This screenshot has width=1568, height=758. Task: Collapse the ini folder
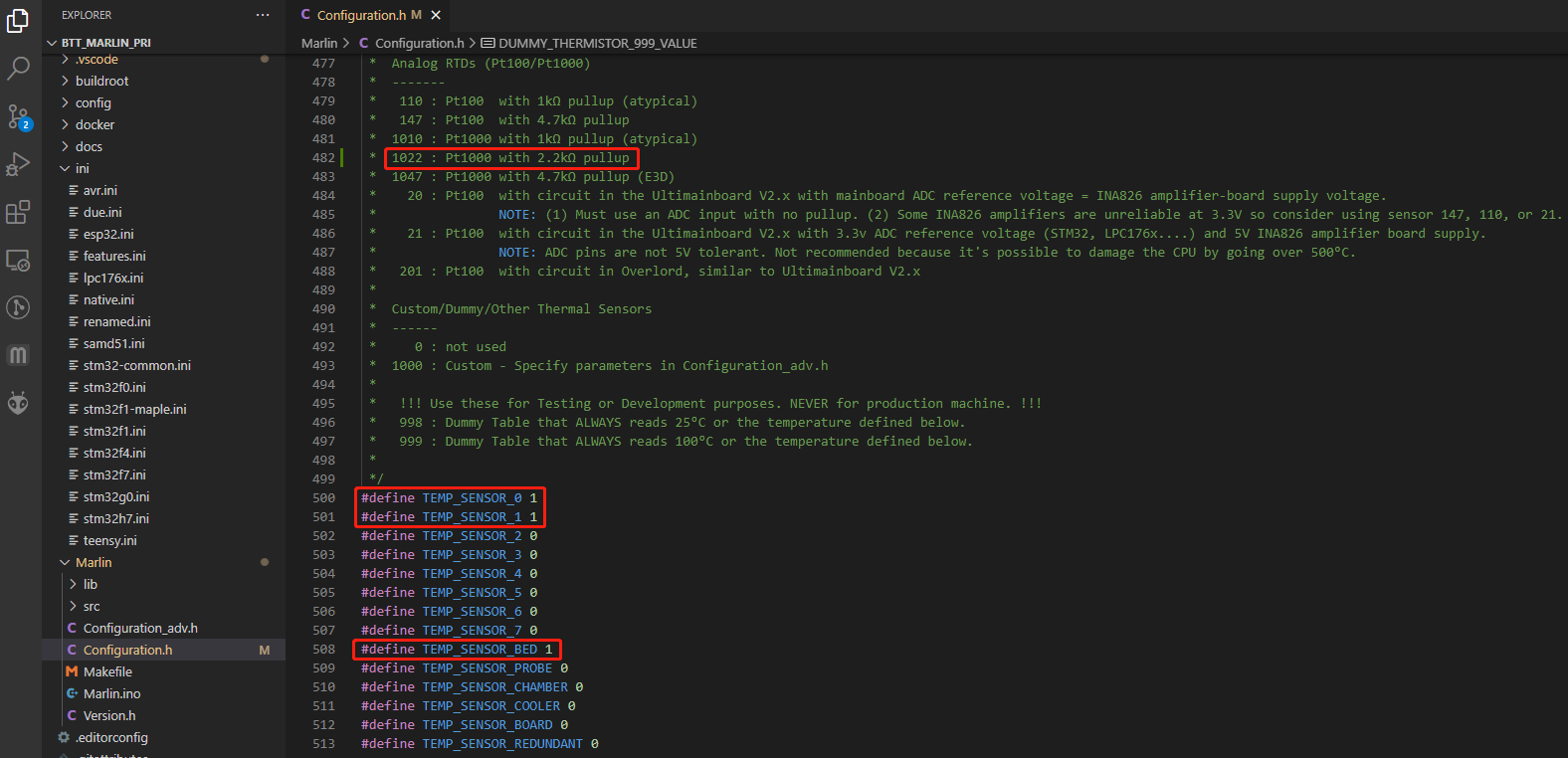[82, 168]
